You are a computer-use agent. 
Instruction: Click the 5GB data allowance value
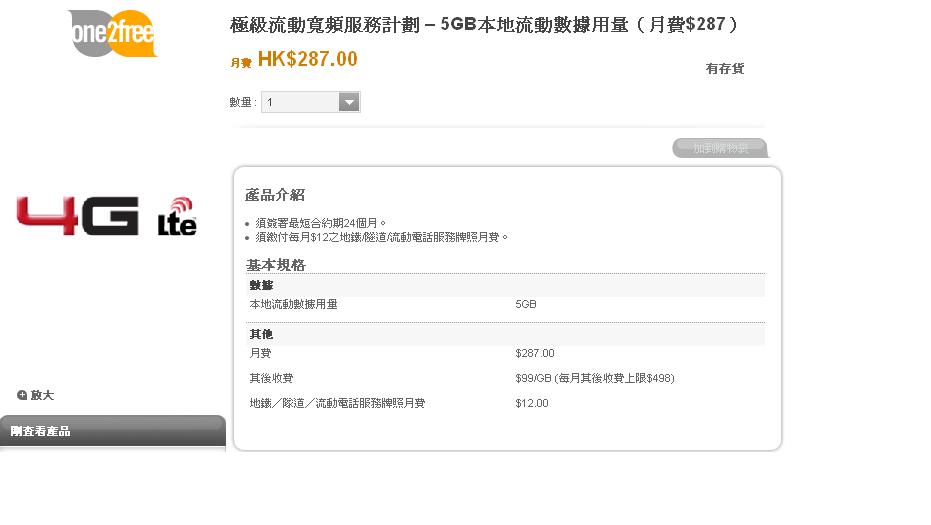click(526, 304)
